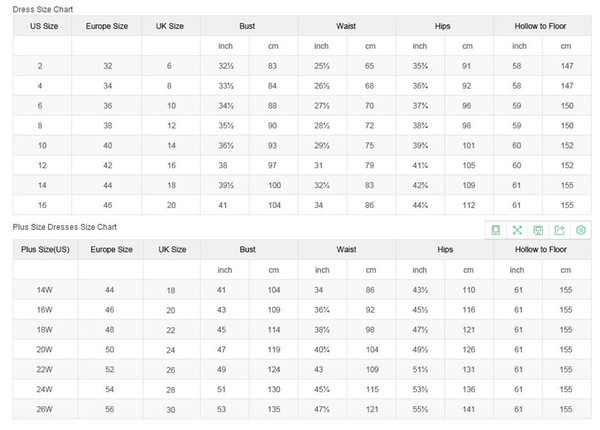Select the "US Size" column header
The width and height of the screenshot is (600, 430).
pos(43,24)
